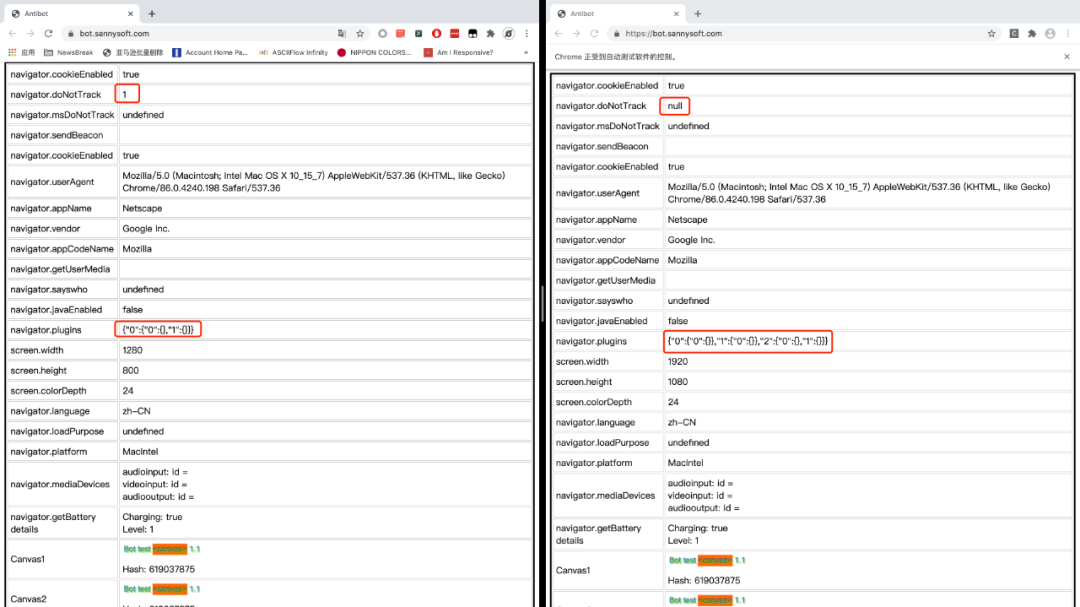Click the navigator.plugins value in left window
Screen dimensions: 1080x607
click(158, 329)
